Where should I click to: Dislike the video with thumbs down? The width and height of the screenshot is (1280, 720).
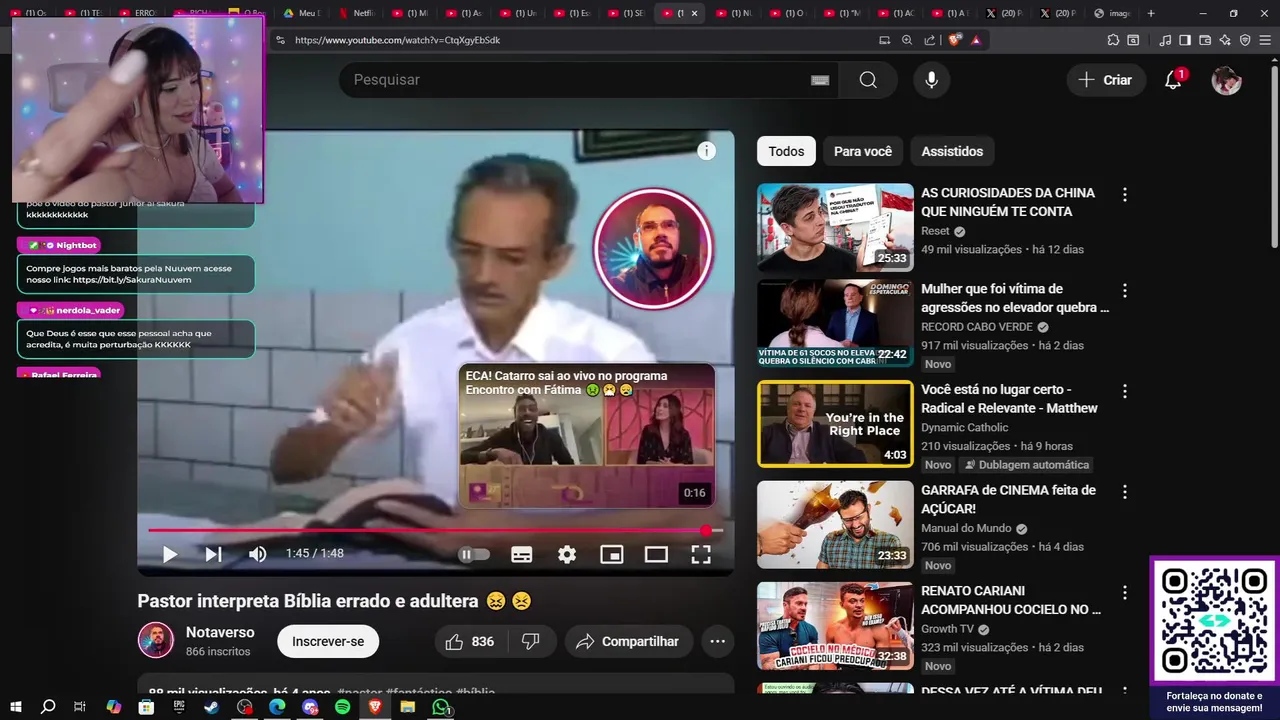click(531, 641)
